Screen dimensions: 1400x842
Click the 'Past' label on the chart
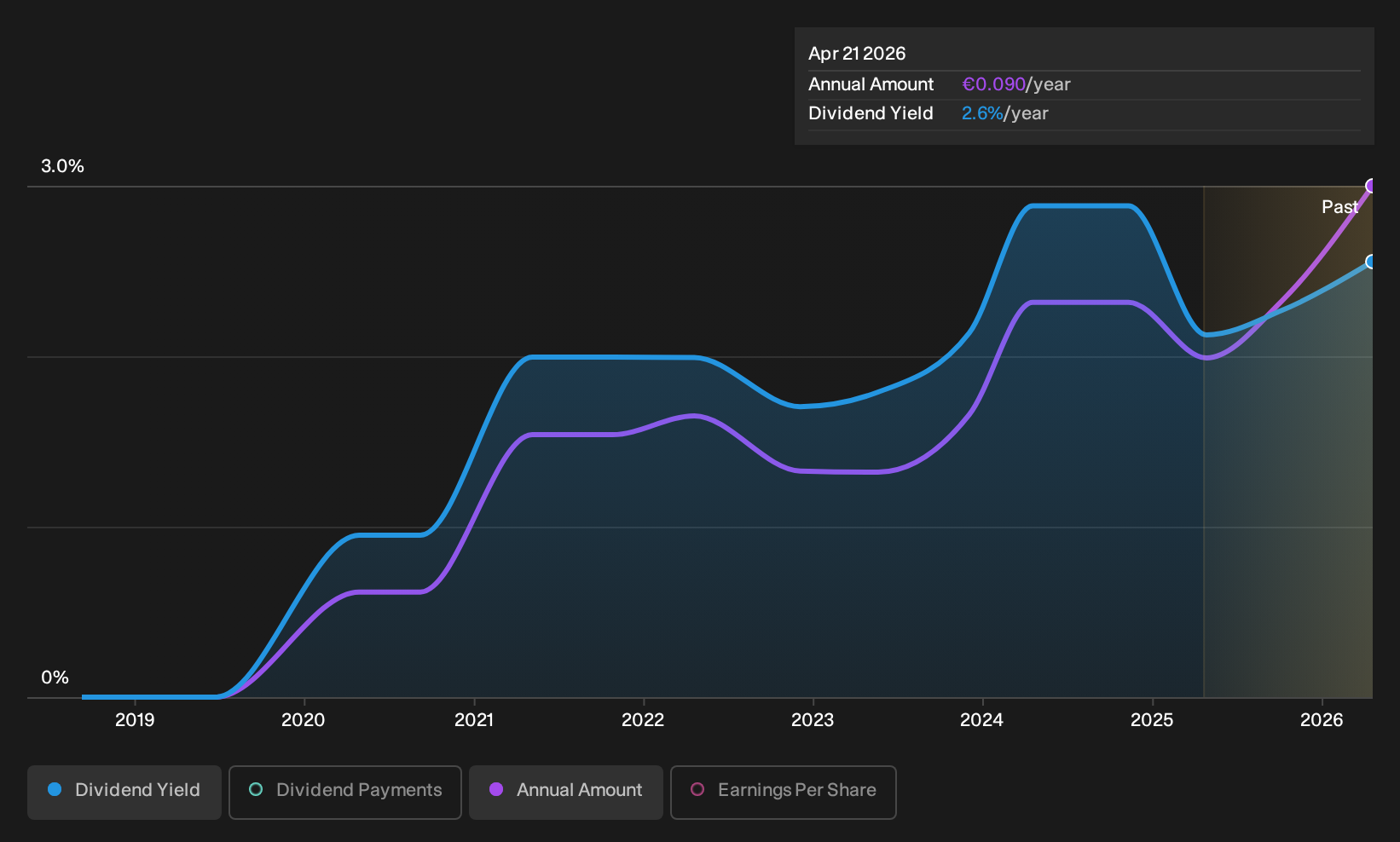(x=1339, y=207)
